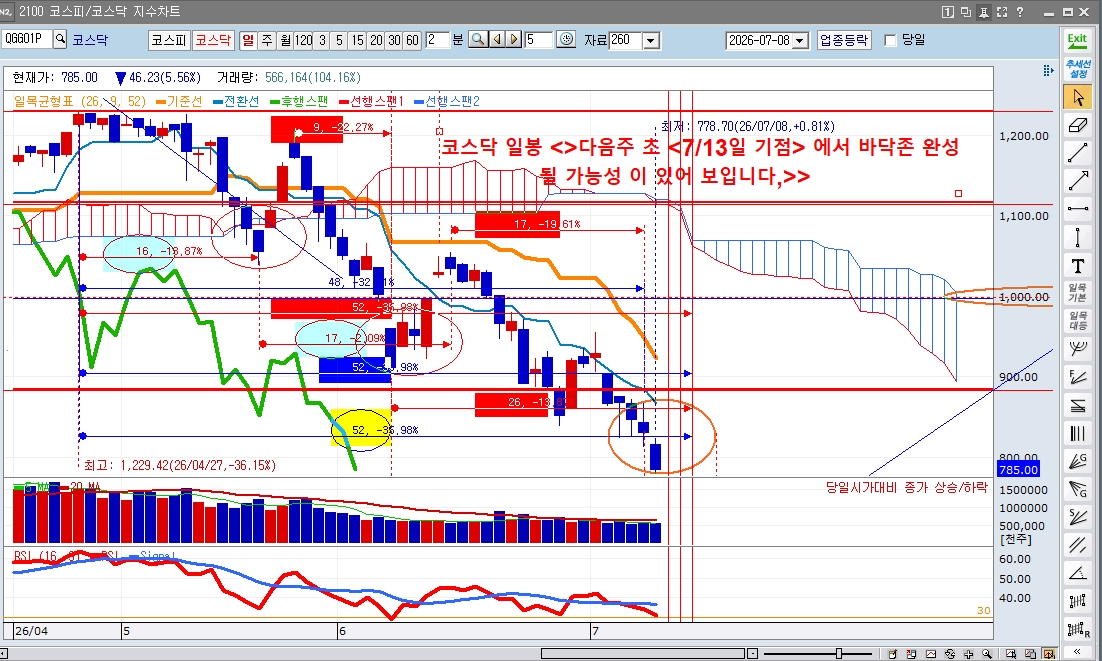This screenshot has height=661, width=1102.
Task: Open the date 2026-07-08 dropdown
Action: [800, 41]
